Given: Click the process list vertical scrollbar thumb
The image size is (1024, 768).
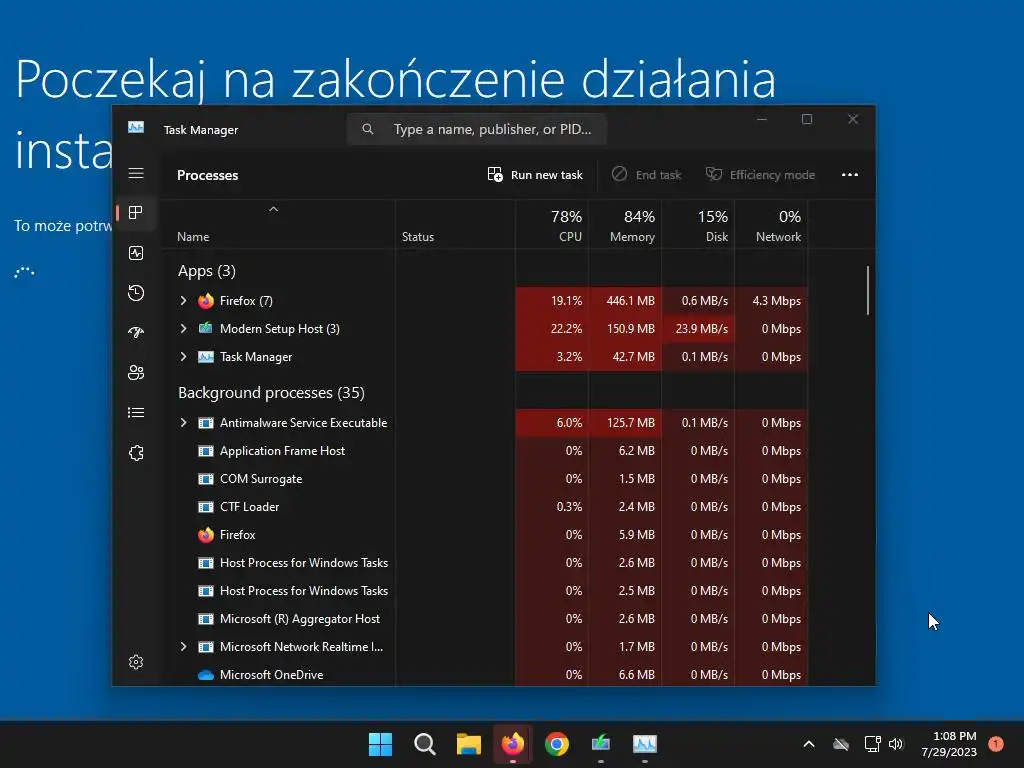Looking at the screenshot, I should (x=868, y=290).
